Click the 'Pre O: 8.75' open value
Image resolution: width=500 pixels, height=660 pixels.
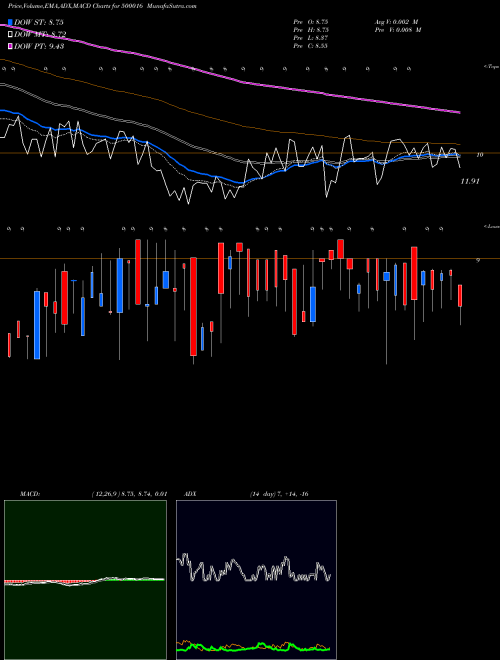tap(311, 22)
